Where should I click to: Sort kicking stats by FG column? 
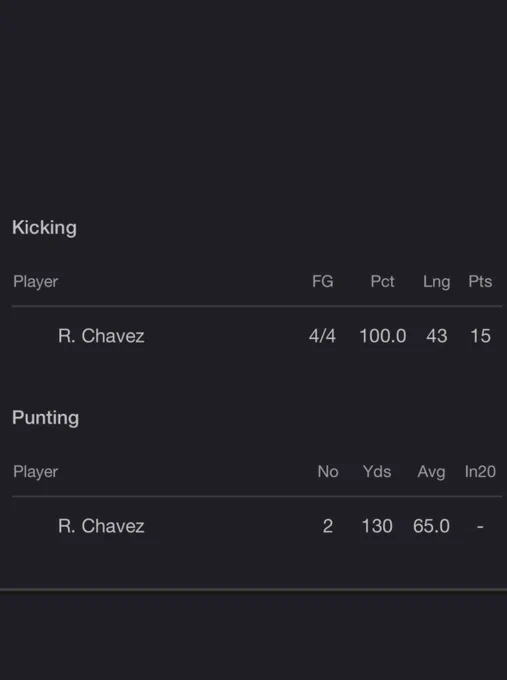point(323,281)
